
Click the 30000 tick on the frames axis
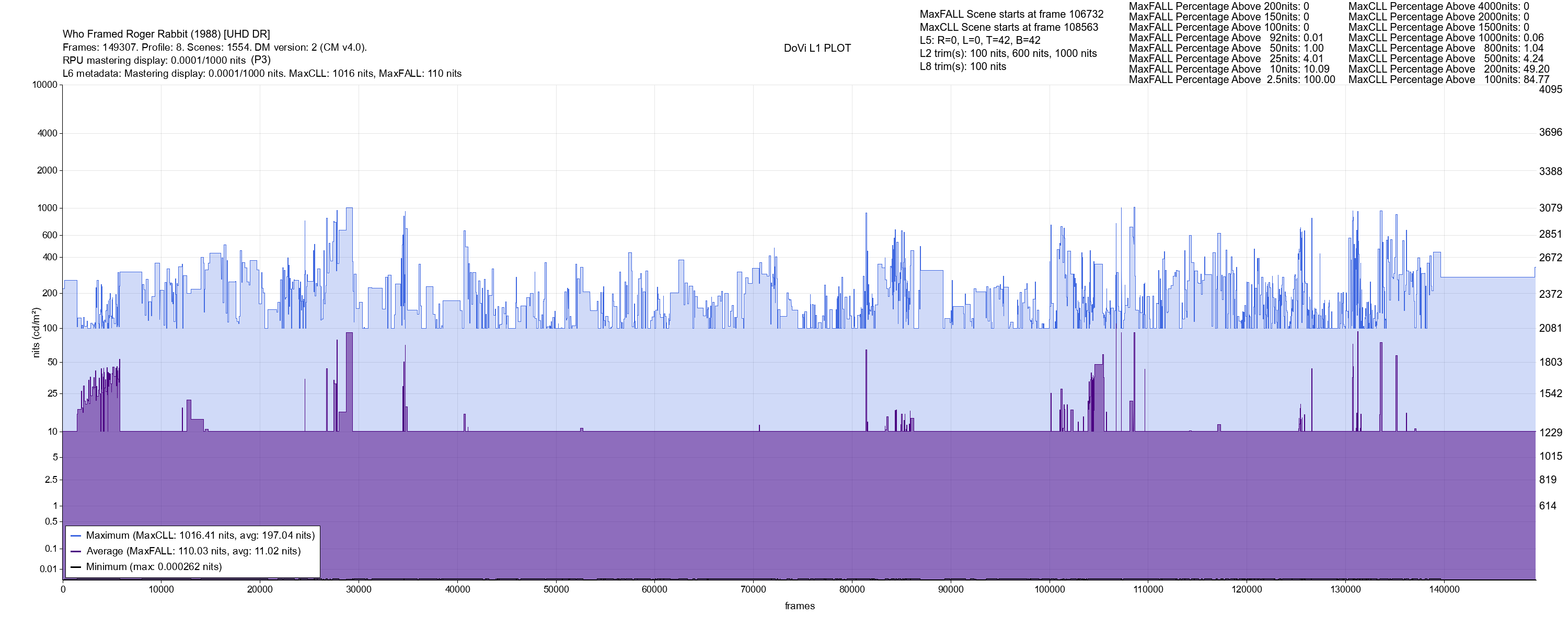(x=359, y=590)
